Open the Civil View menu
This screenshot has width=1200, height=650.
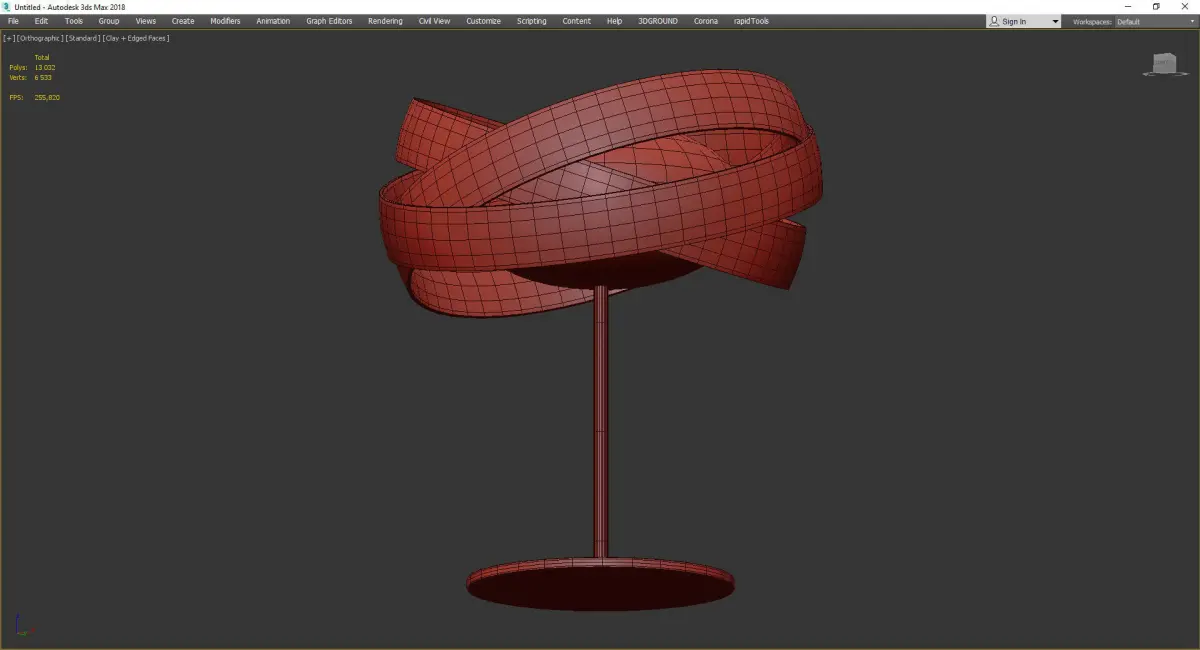(434, 21)
